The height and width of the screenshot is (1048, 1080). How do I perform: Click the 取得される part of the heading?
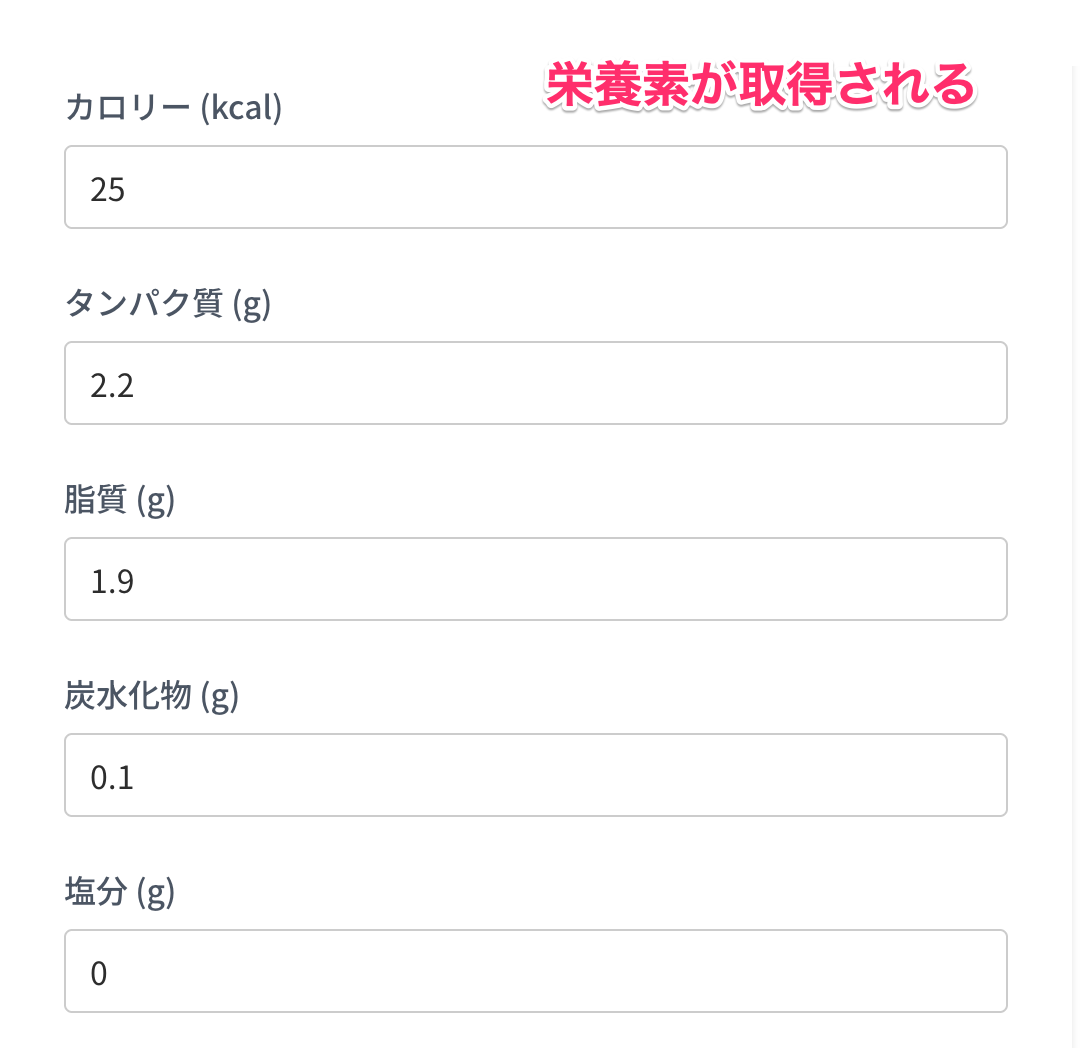(x=856, y=85)
